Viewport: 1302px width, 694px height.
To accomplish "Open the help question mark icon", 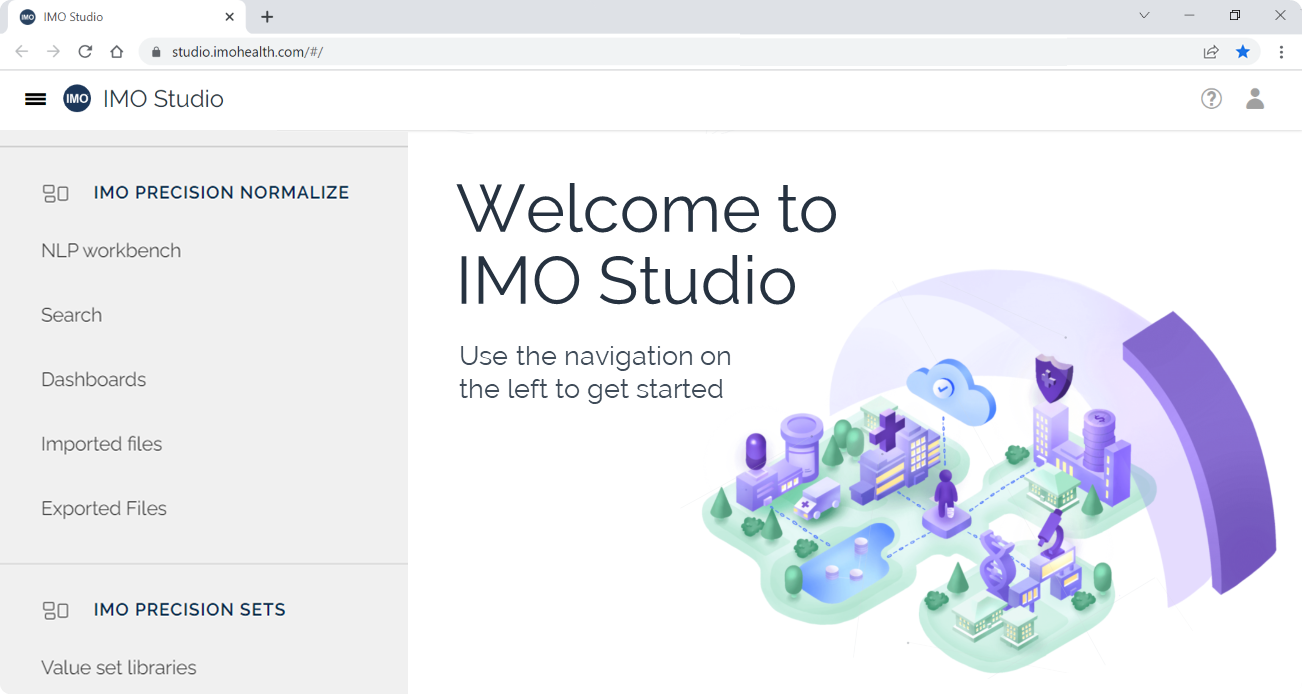I will click(1211, 99).
